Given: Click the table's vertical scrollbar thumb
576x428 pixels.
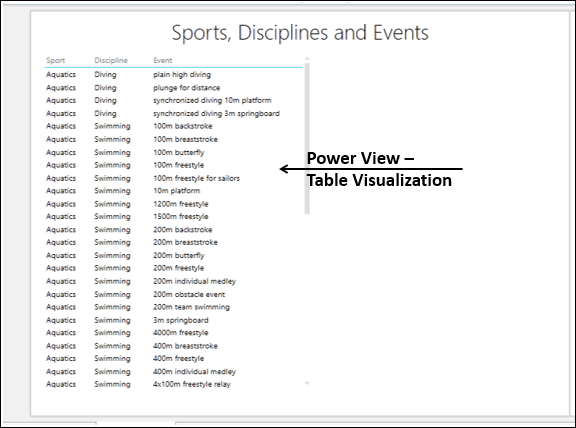Looking at the screenshot, I should point(307,139).
